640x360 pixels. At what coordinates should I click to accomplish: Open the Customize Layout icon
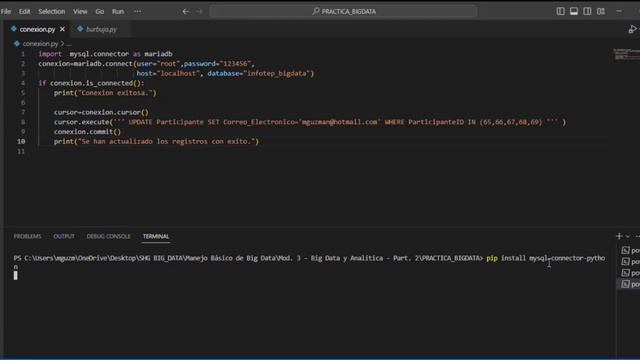point(601,11)
